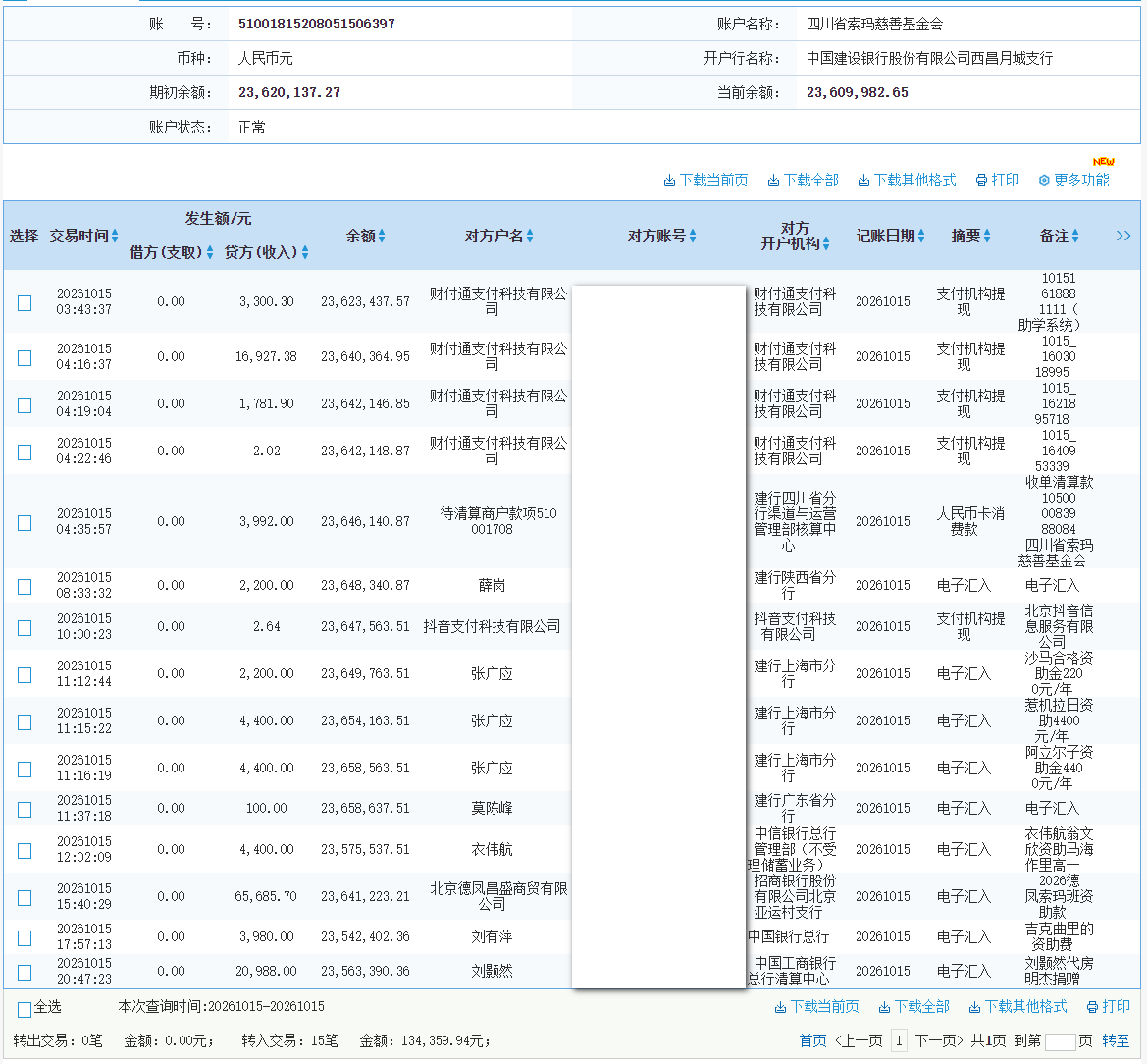The image size is (1147, 1064).
Task: Click counterparty 北京德凤昌盛商贸有限公司
Action: [x=498, y=896]
